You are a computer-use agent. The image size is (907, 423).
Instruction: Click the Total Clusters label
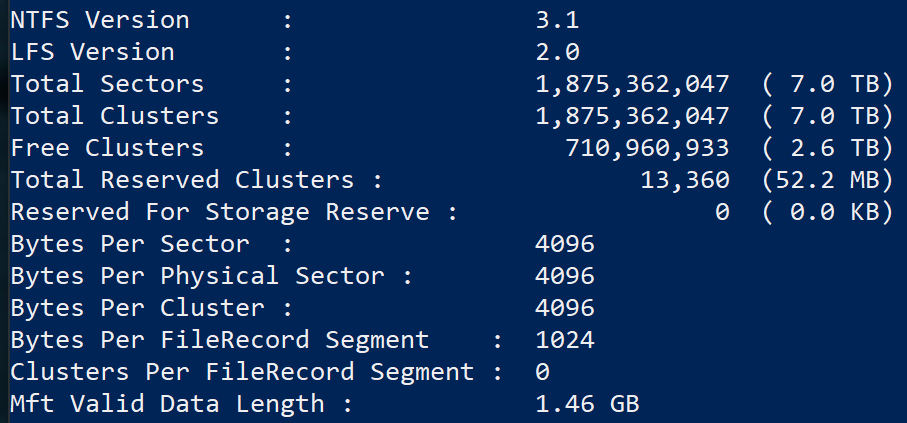pyautogui.click(x=115, y=115)
